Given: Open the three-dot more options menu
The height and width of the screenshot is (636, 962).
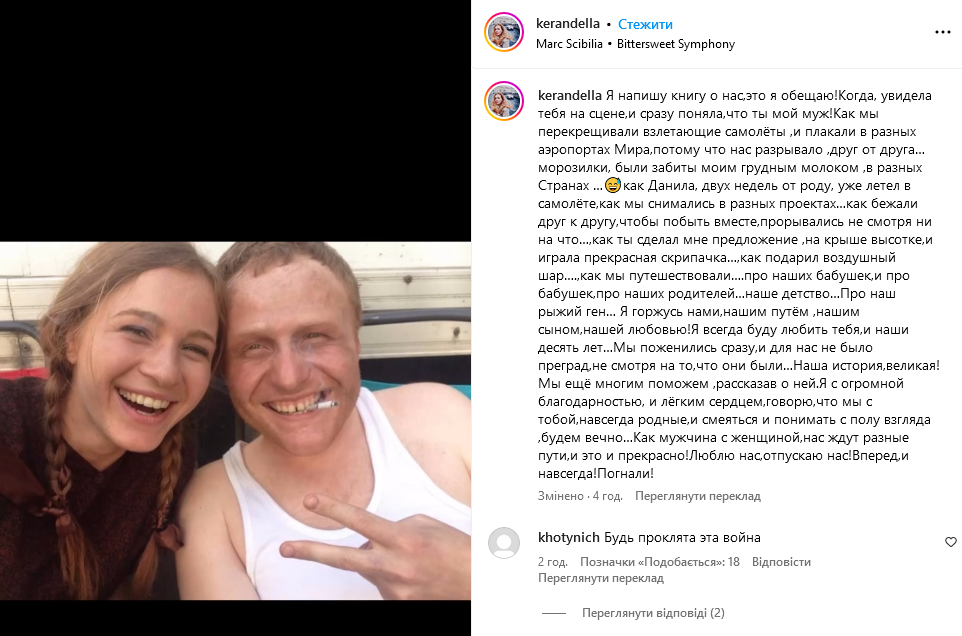Looking at the screenshot, I should click(942, 33).
